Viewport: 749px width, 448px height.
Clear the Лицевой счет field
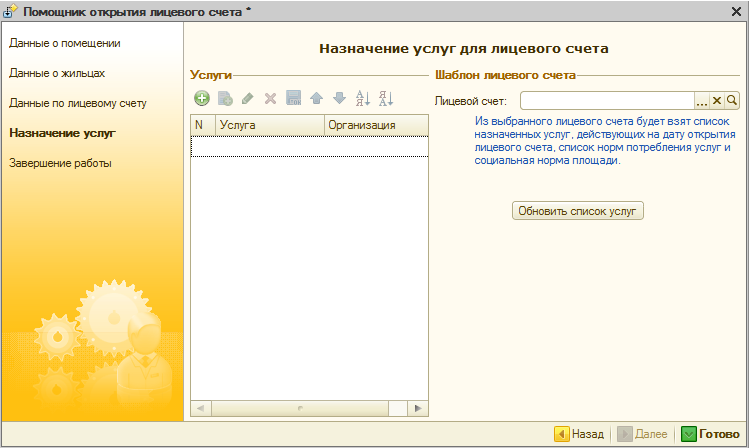point(717,101)
